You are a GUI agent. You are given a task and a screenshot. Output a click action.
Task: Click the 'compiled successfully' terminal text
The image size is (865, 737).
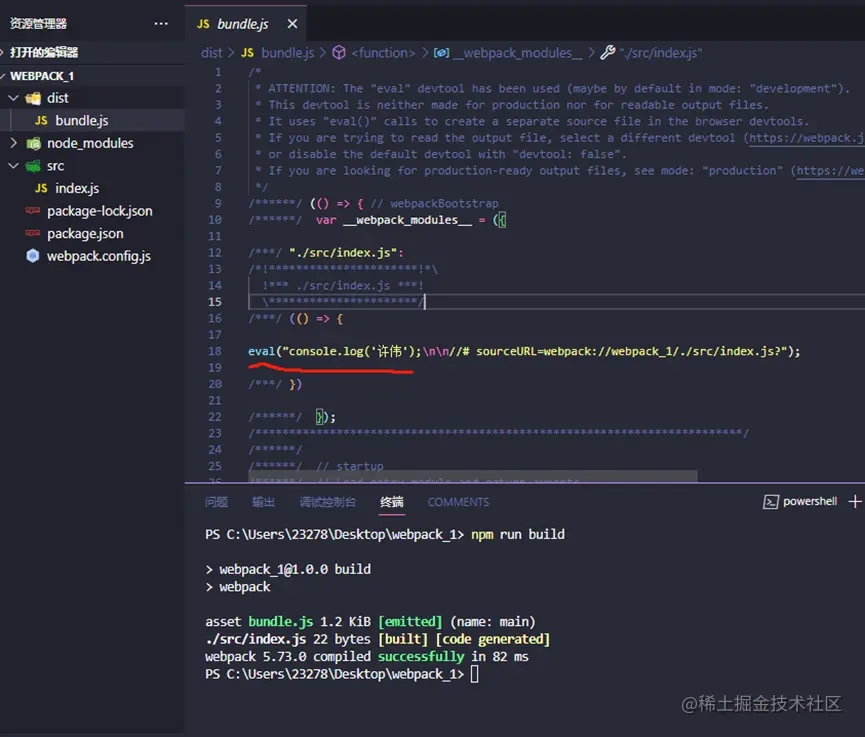click(x=389, y=656)
